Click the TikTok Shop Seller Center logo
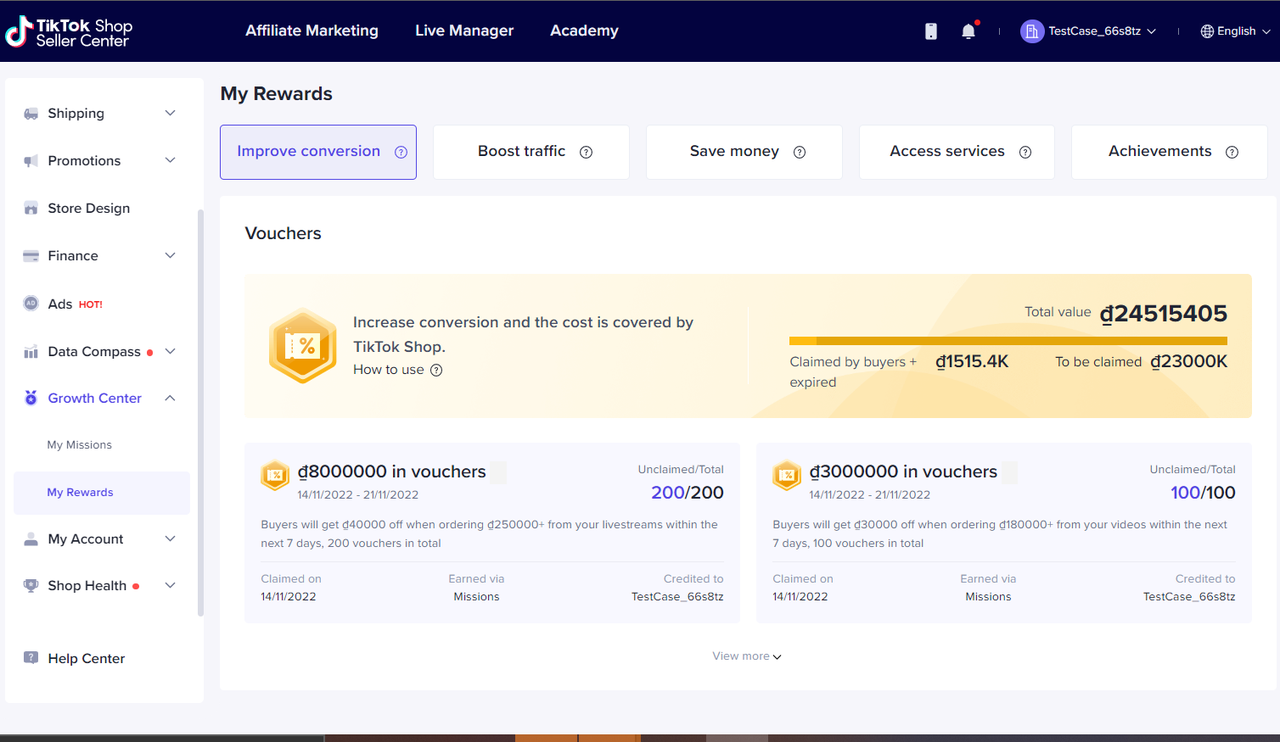This screenshot has height=742, width=1280. (70, 32)
